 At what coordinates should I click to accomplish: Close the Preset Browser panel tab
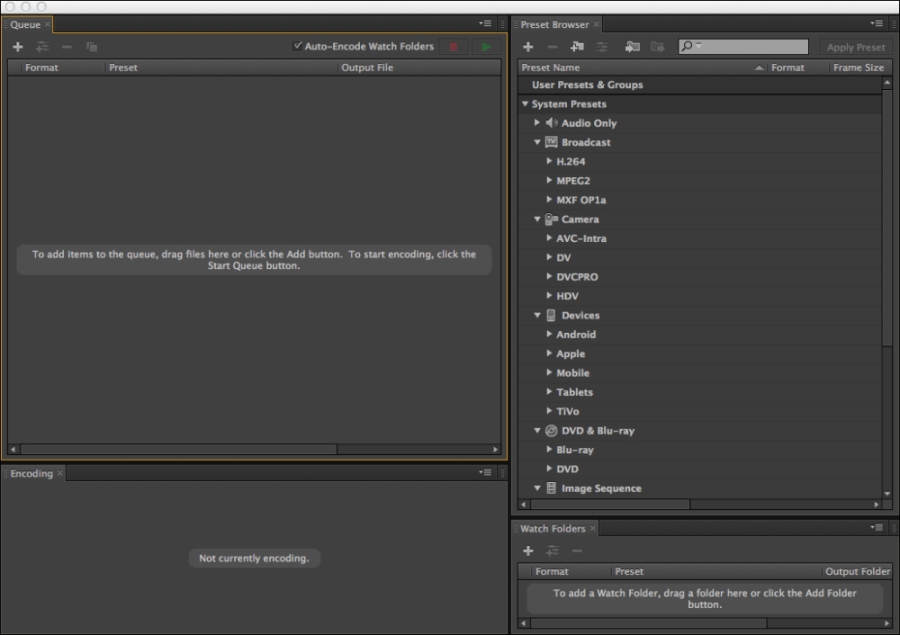tap(596, 24)
